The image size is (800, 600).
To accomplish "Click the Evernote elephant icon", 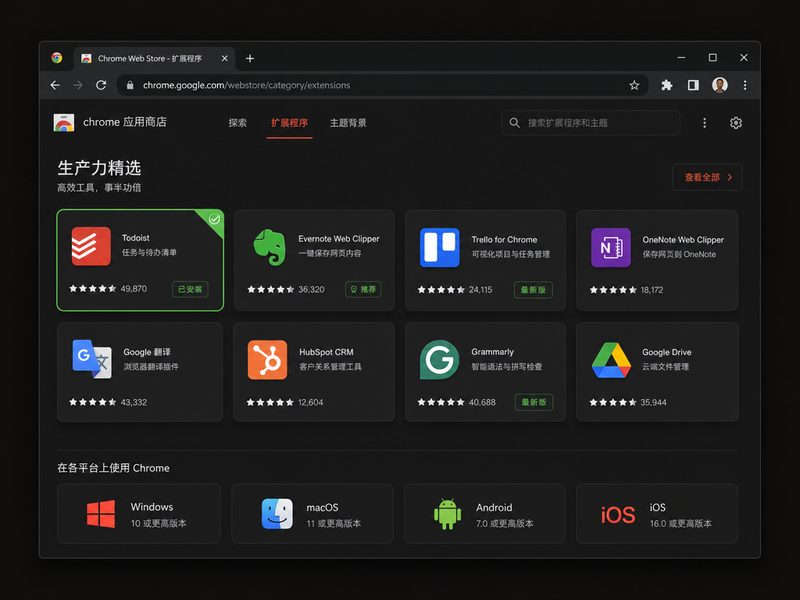I will point(269,247).
